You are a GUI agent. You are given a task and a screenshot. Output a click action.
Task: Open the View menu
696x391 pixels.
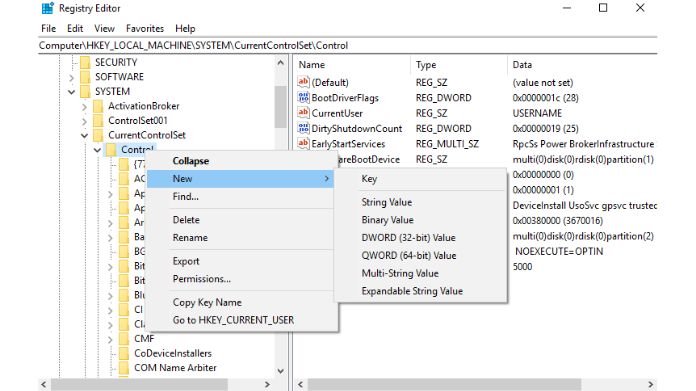click(x=104, y=28)
